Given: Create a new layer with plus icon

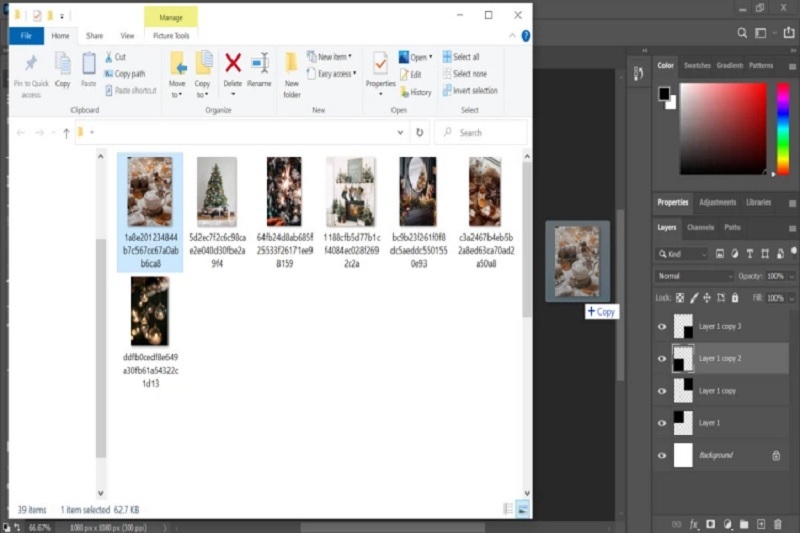Looking at the screenshot, I should (761, 523).
